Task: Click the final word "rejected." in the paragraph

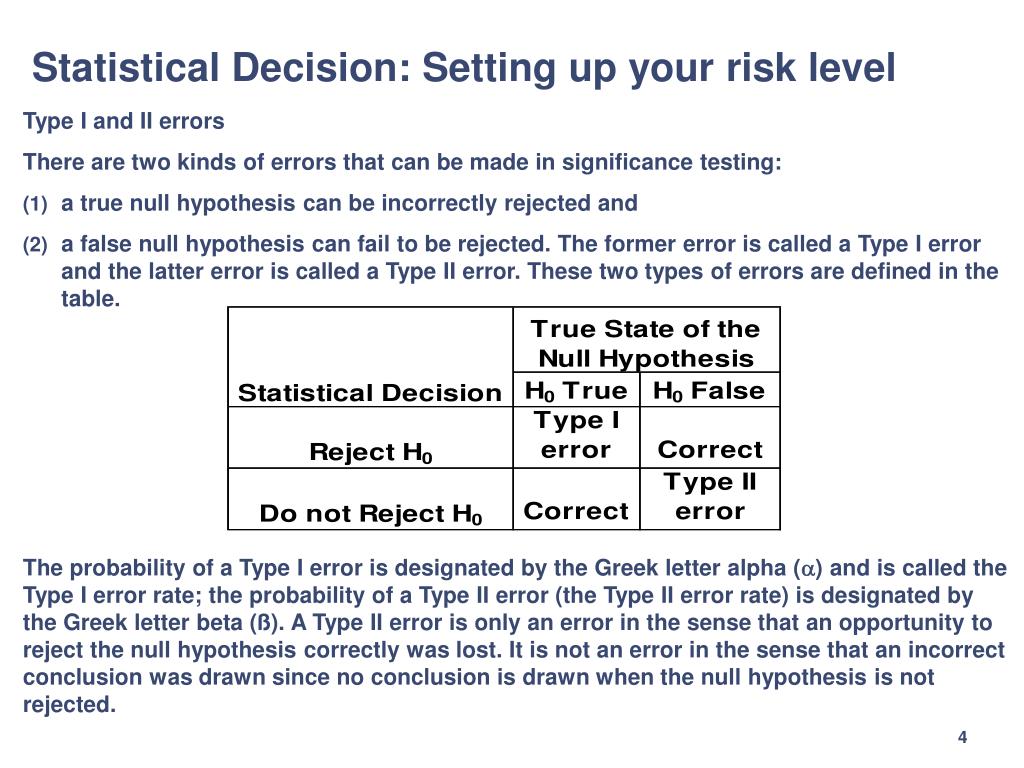Action: click(70, 704)
